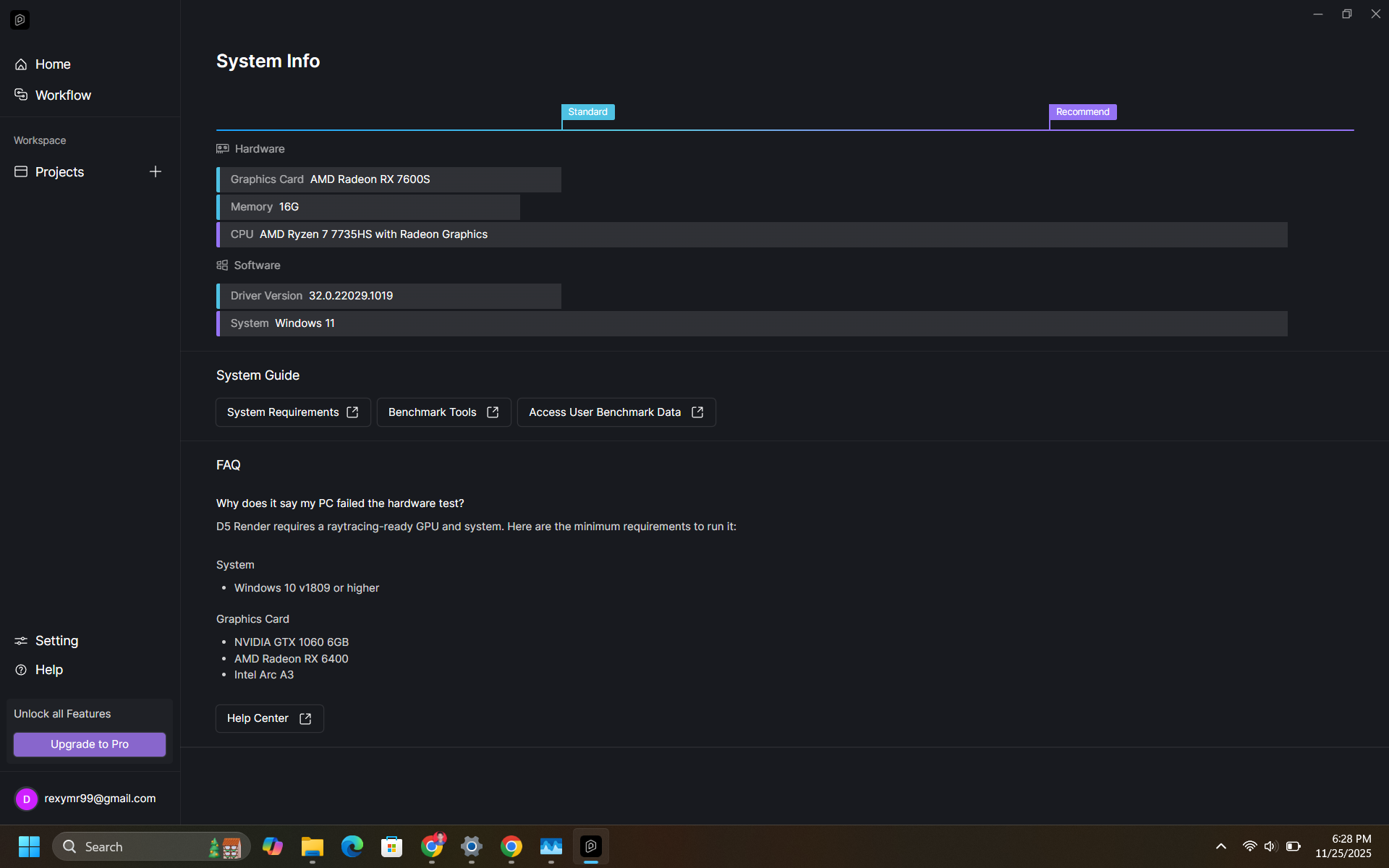The width and height of the screenshot is (1389, 868).
Task: Click the Windows Start button
Action: [29, 846]
